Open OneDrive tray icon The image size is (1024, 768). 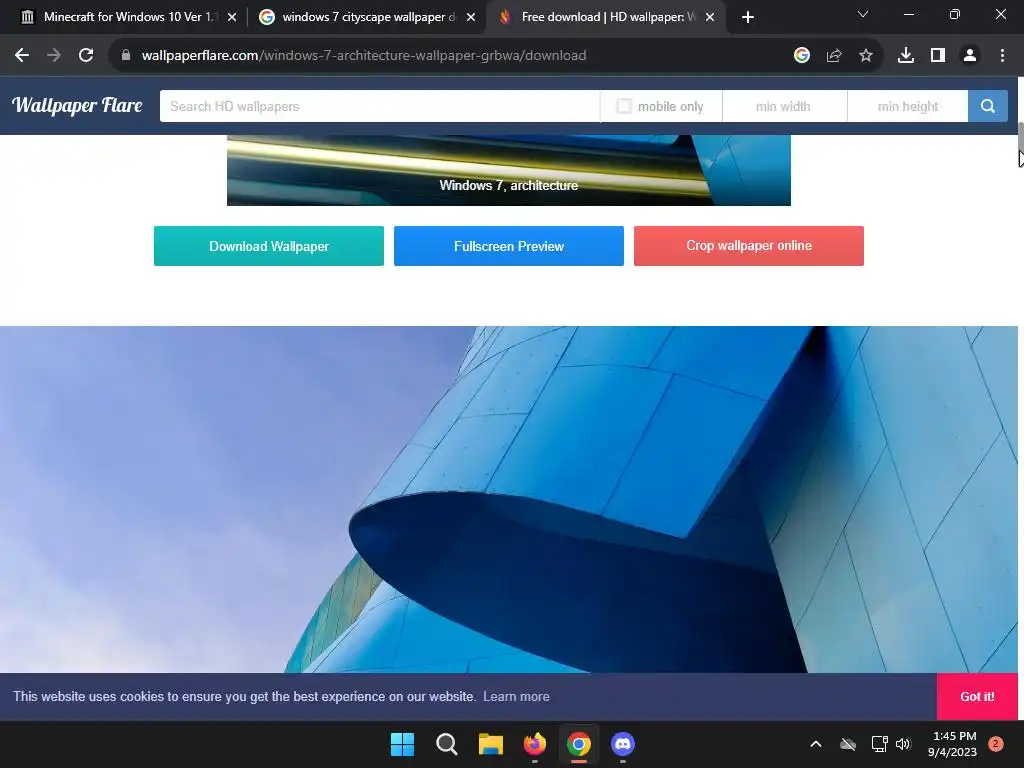coord(848,744)
